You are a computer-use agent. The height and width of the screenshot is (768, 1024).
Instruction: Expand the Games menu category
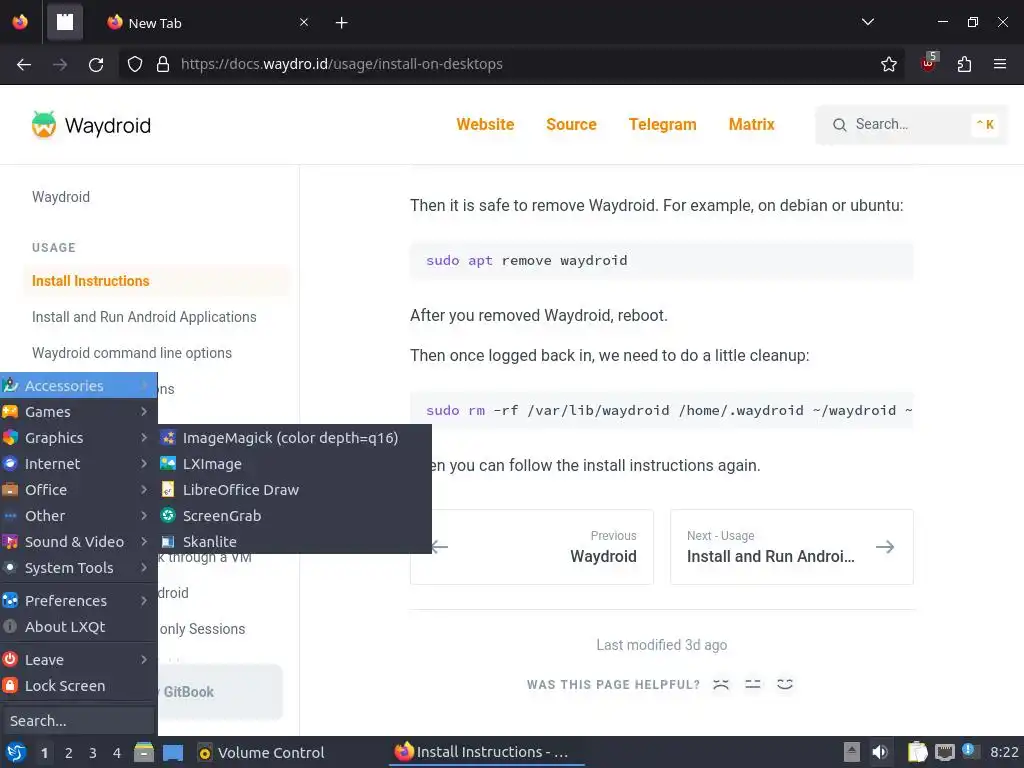coord(78,411)
